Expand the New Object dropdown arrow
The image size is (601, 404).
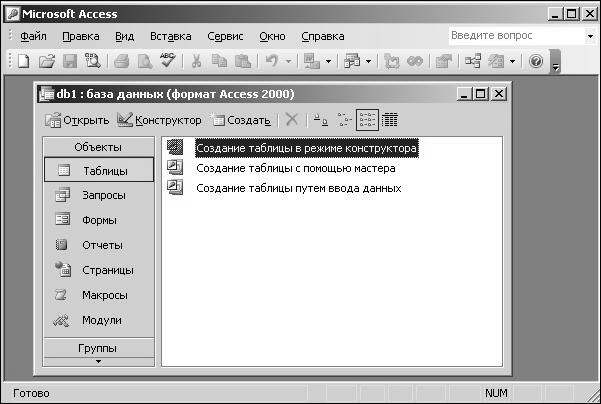pyautogui.click(x=512, y=61)
